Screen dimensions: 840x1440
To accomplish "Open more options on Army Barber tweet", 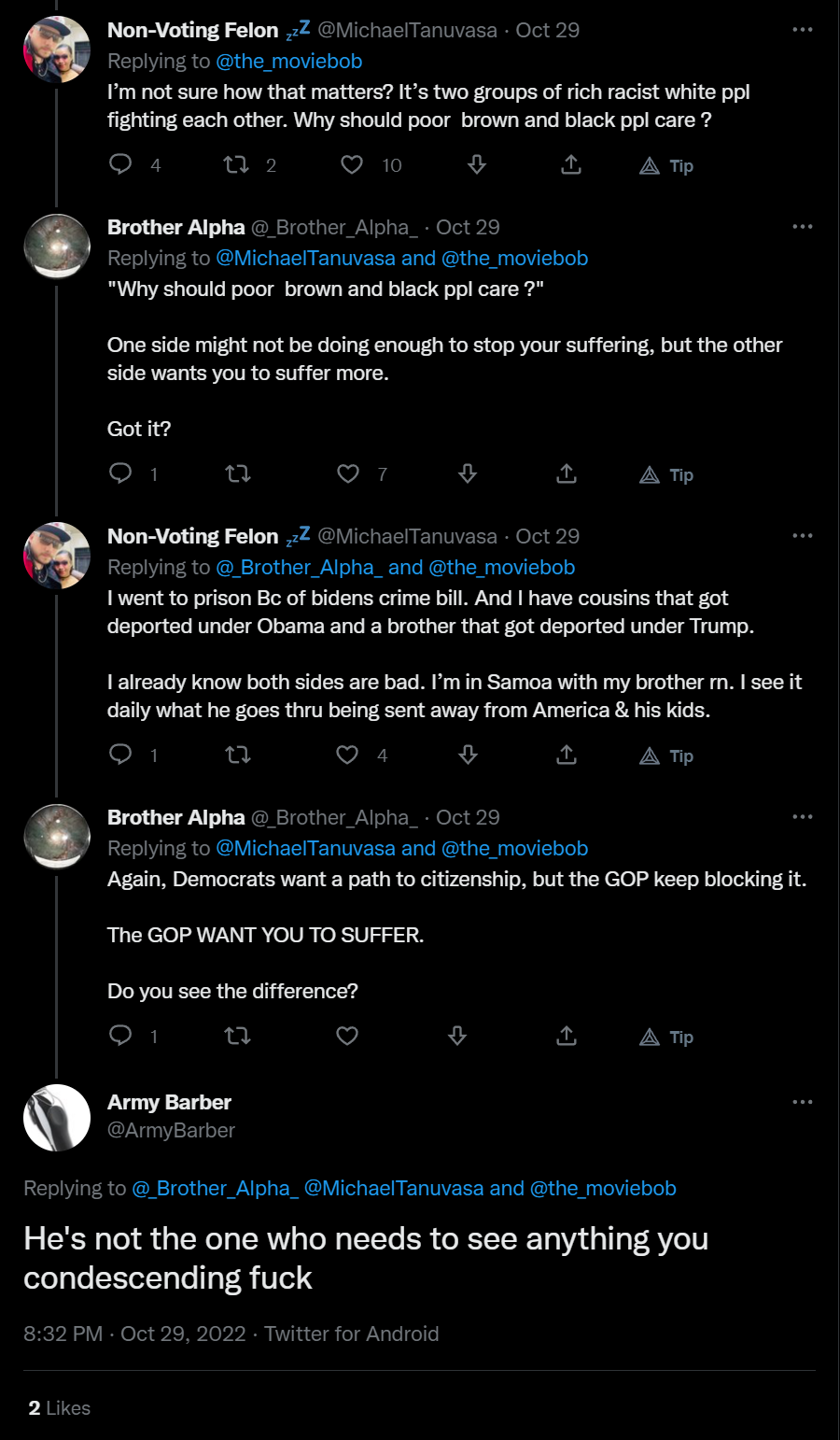I will [802, 1102].
